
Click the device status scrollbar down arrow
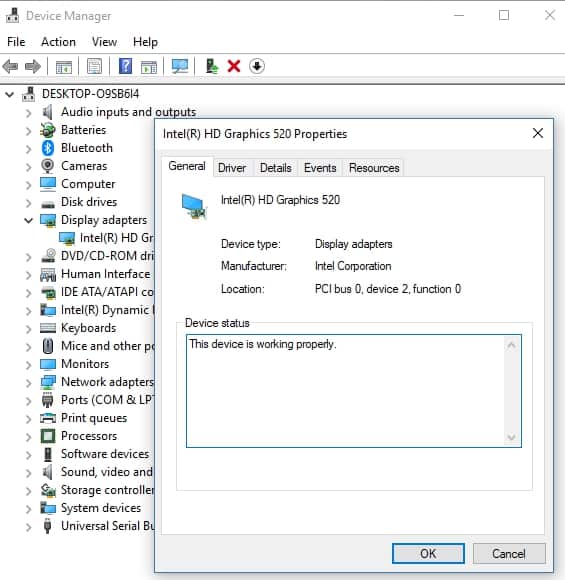click(512, 437)
